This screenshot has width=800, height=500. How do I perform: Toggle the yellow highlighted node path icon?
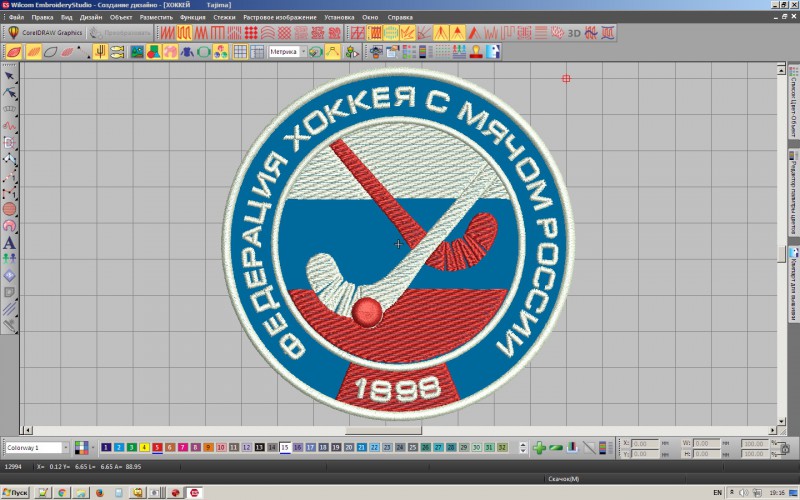click(333, 52)
